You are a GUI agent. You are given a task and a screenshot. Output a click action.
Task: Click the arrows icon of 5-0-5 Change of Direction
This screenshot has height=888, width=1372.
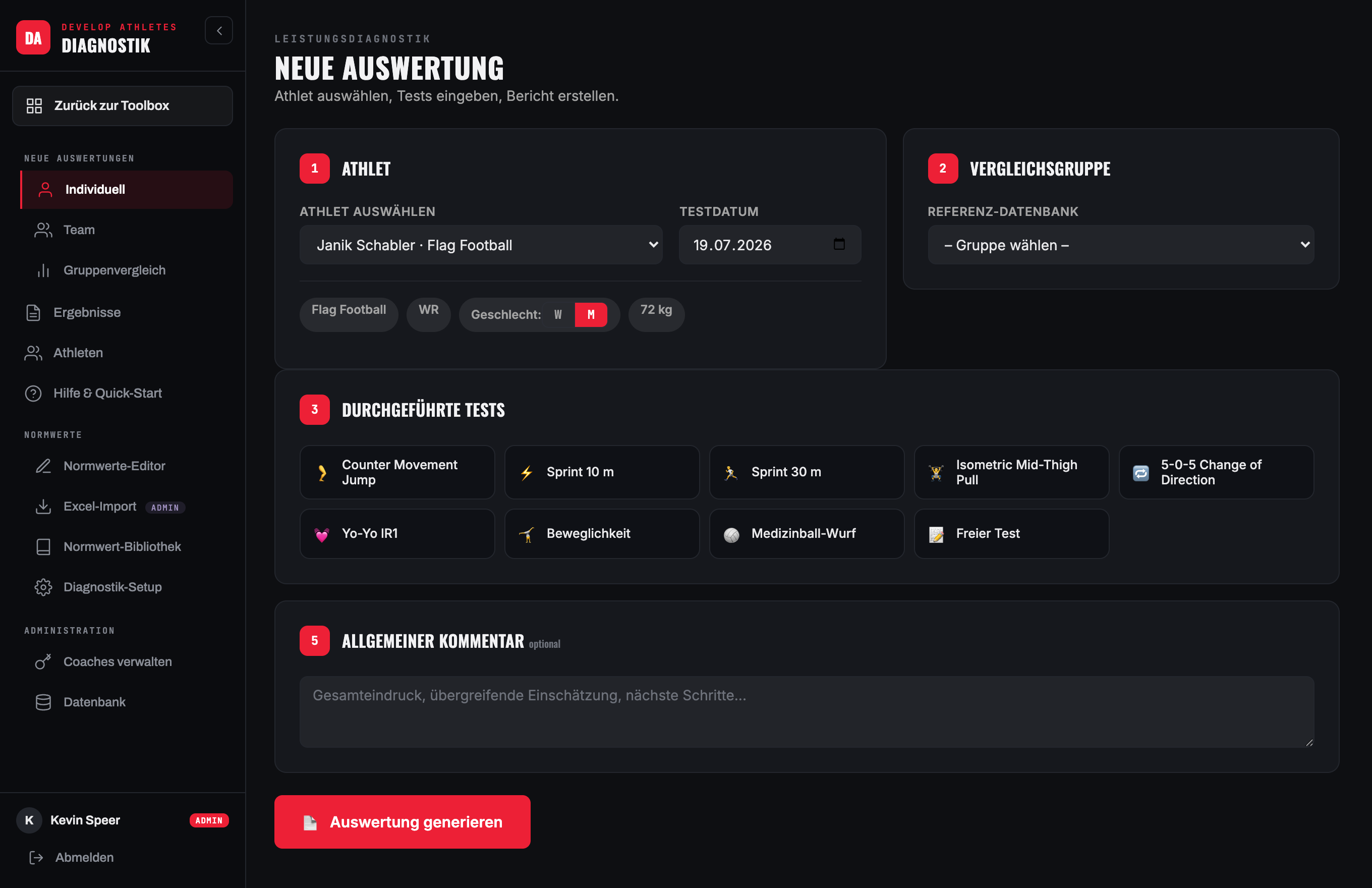point(1141,473)
